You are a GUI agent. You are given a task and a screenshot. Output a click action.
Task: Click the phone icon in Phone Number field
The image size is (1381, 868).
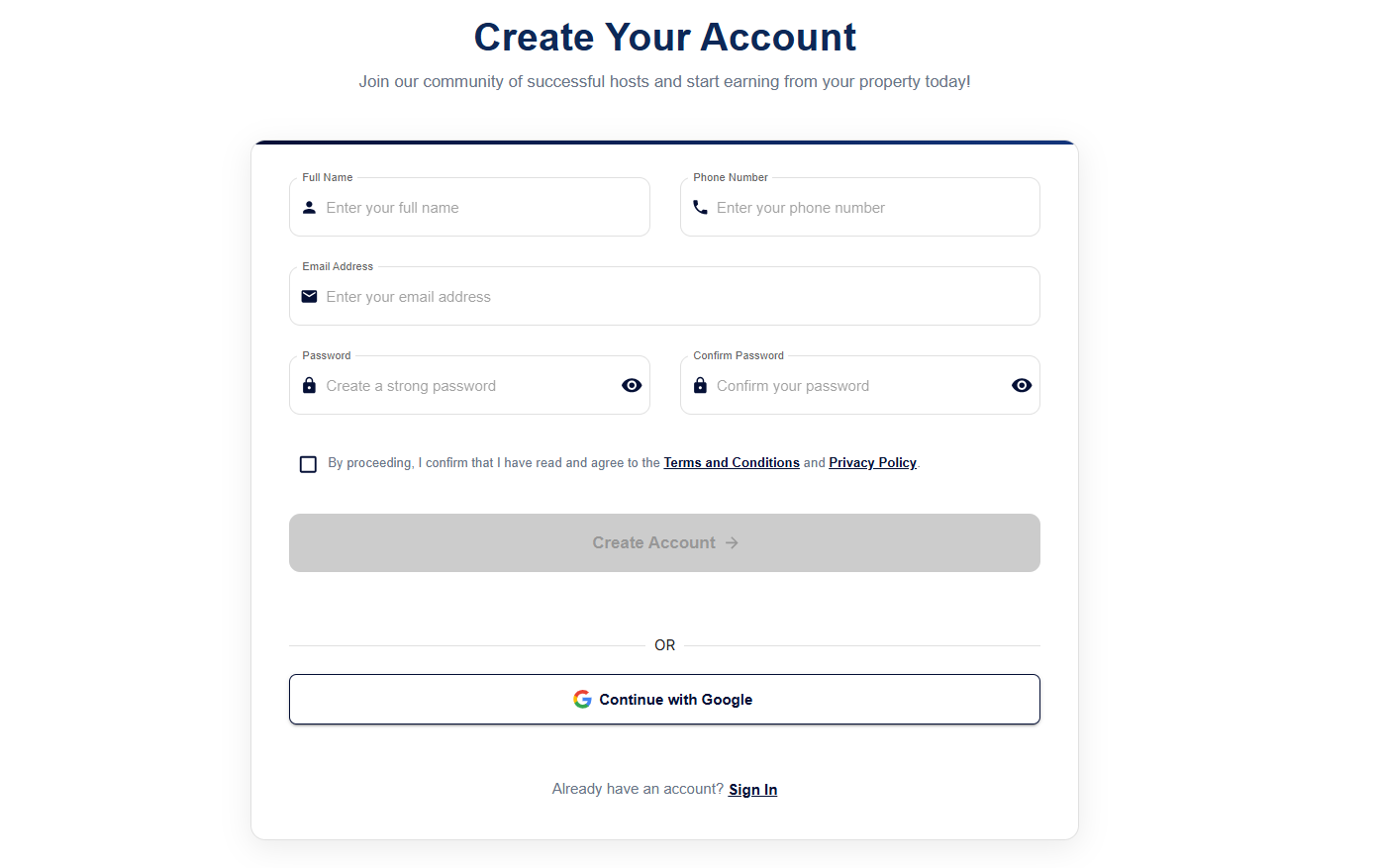[x=700, y=207]
